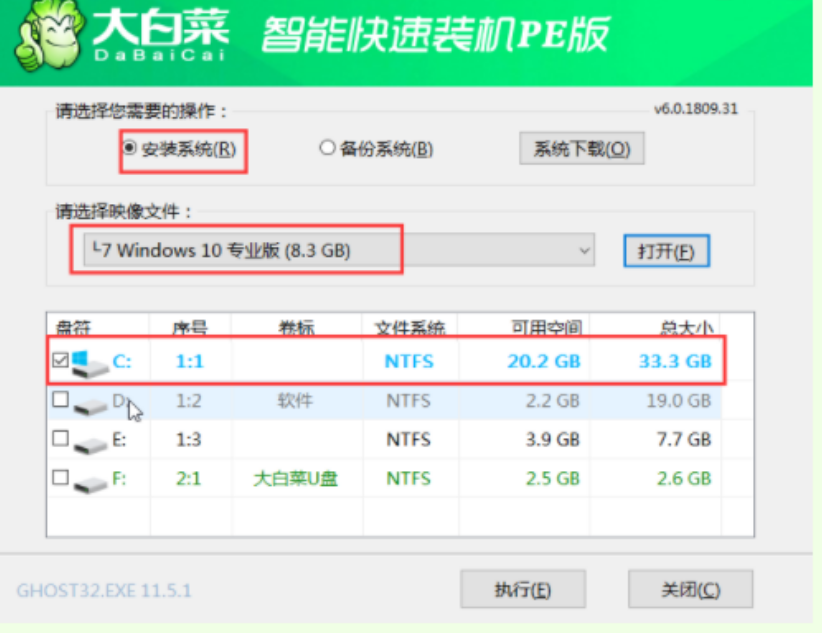Click the 系统下载(O) button
Viewport: 822px width, 634px height.
coord(581,149)
